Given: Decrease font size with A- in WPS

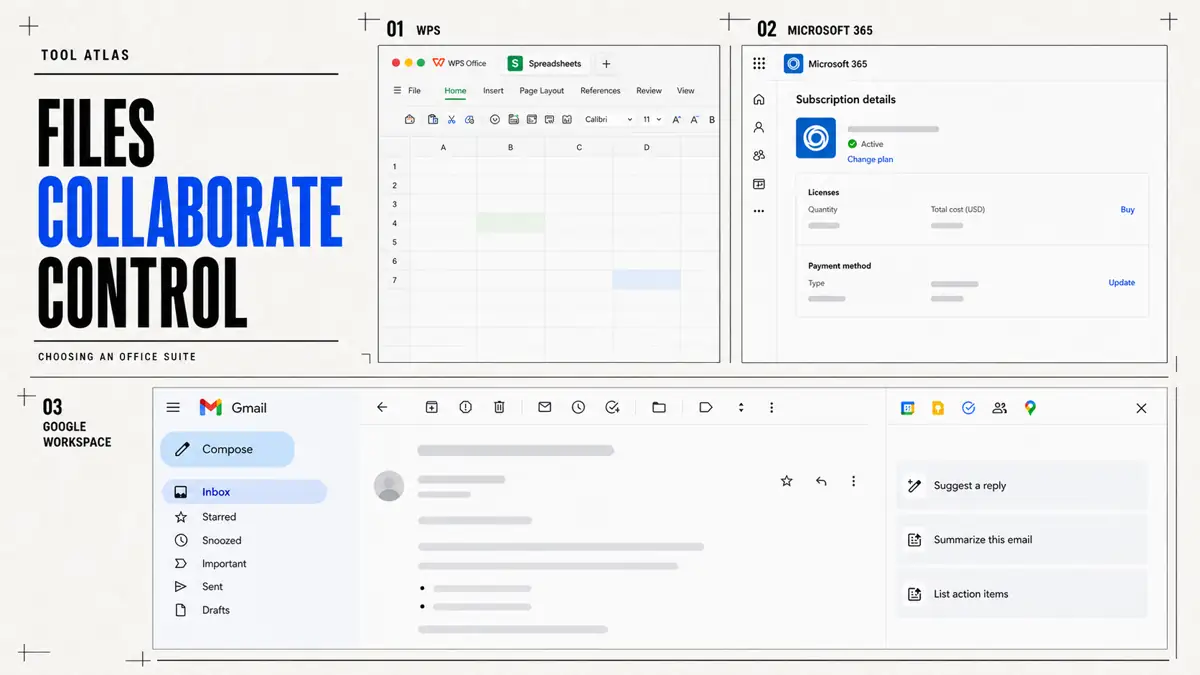Looking at the screenshot, I should (x=694, y=119).
